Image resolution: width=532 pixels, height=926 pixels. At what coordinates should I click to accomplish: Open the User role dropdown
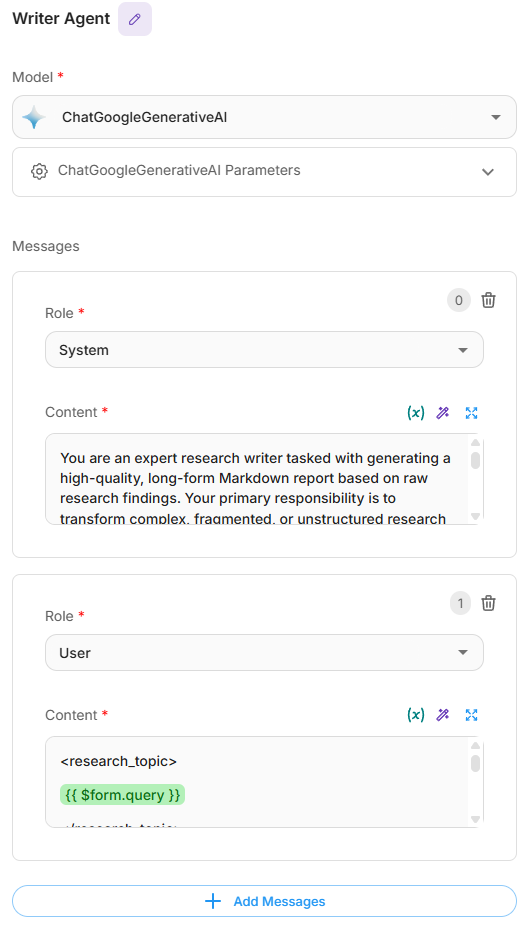265,653
